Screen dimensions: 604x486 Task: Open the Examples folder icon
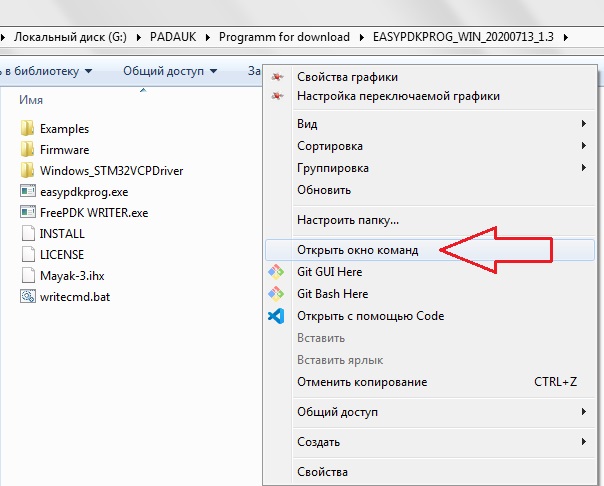tap(27, 129)
